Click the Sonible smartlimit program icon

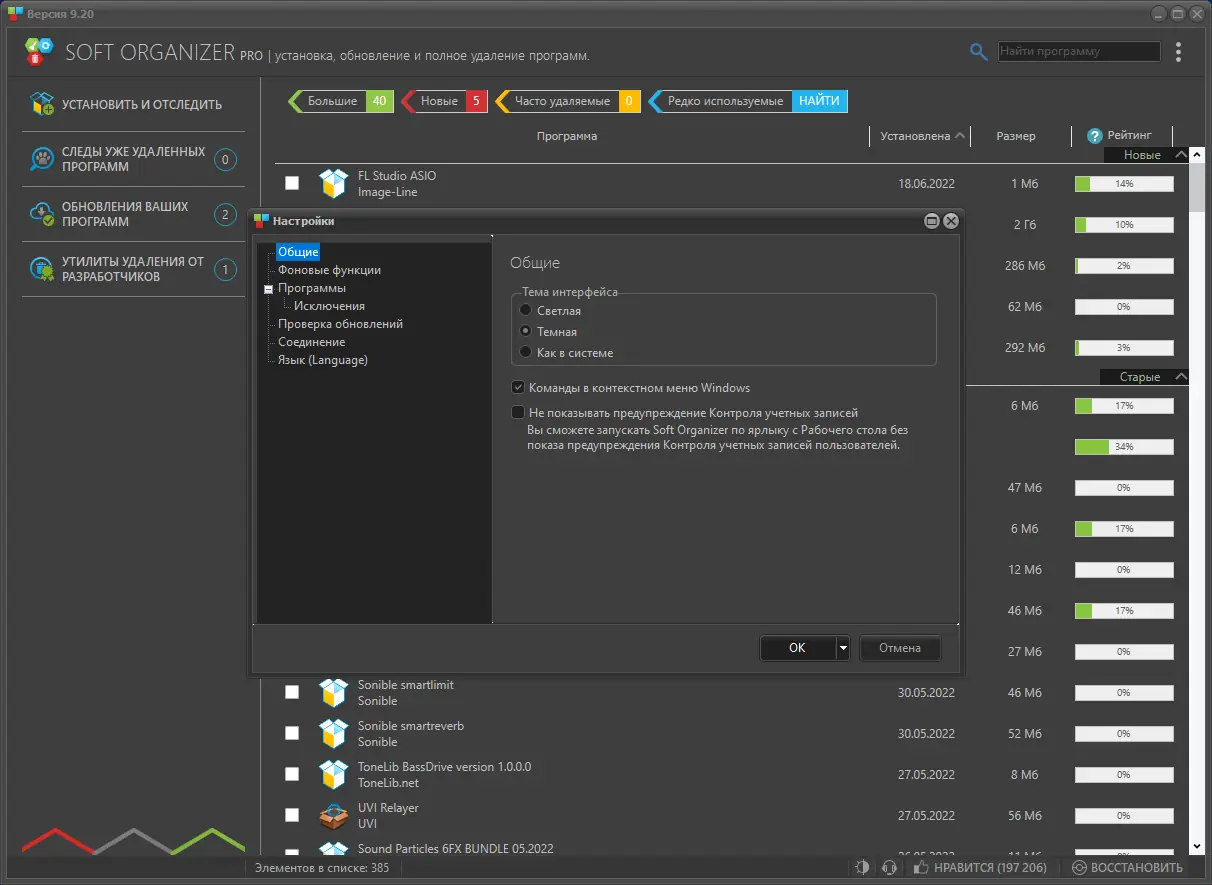coord(333,692)
